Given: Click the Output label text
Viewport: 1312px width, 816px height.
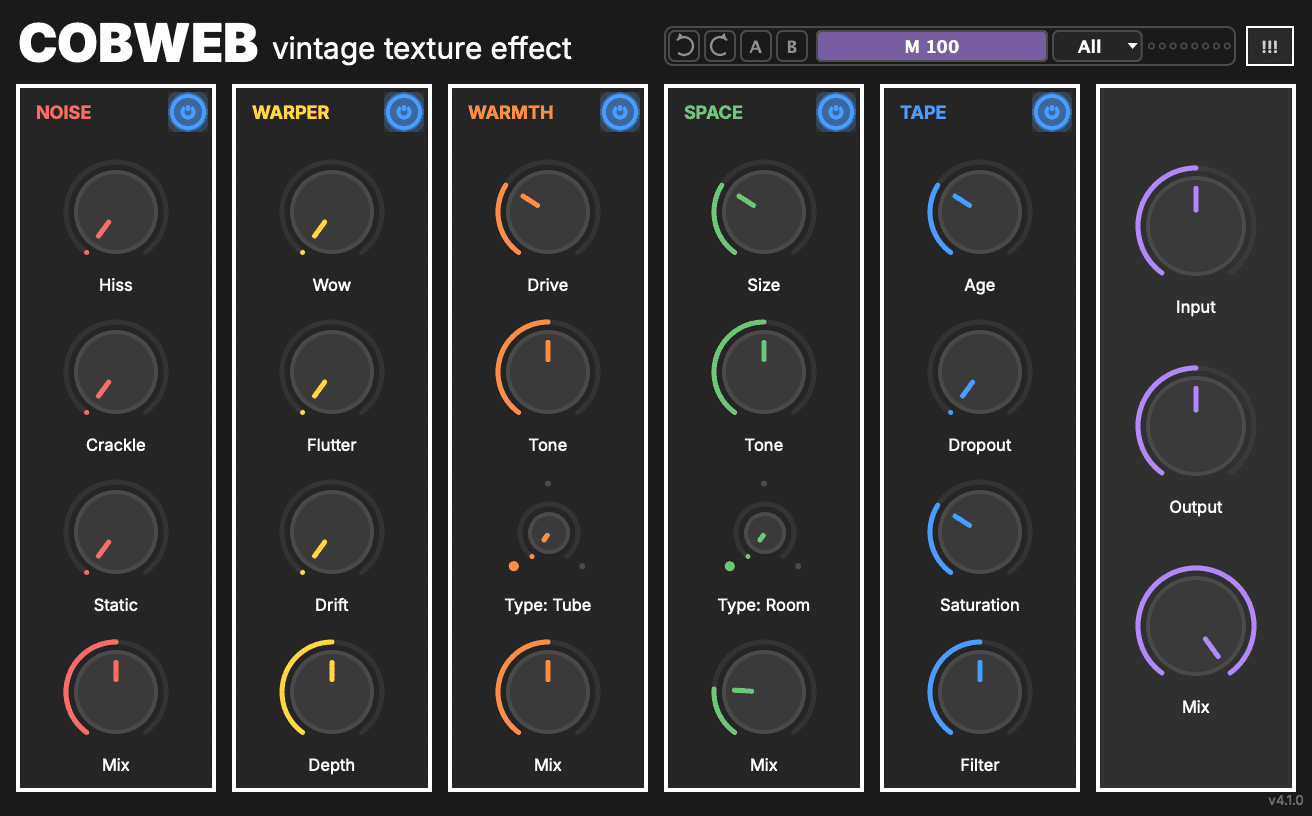Looking at the screenshot, I should [1196, 507].
